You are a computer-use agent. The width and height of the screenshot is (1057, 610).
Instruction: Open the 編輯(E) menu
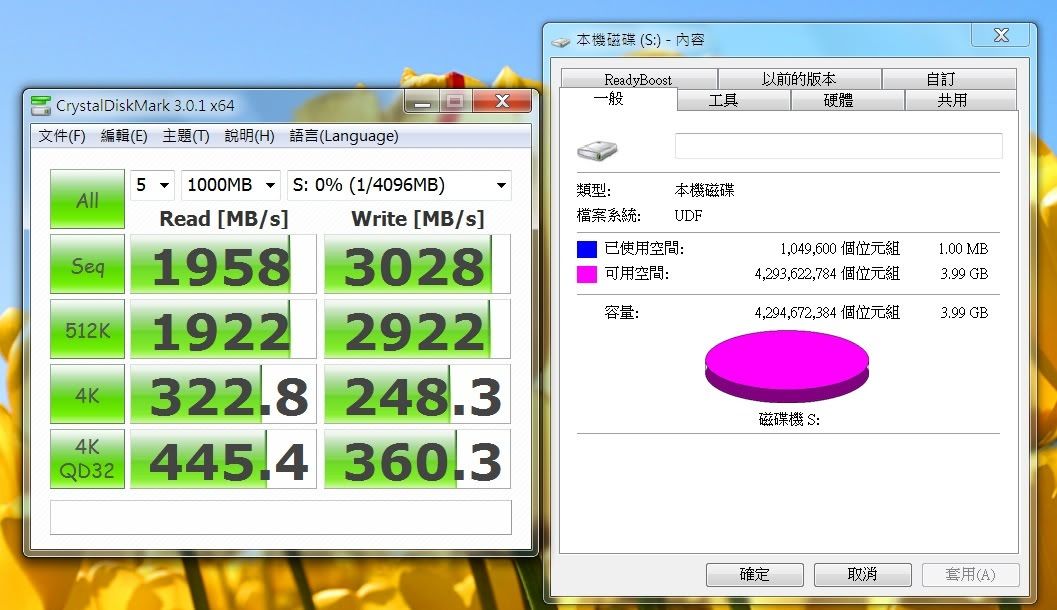point(124,136)
